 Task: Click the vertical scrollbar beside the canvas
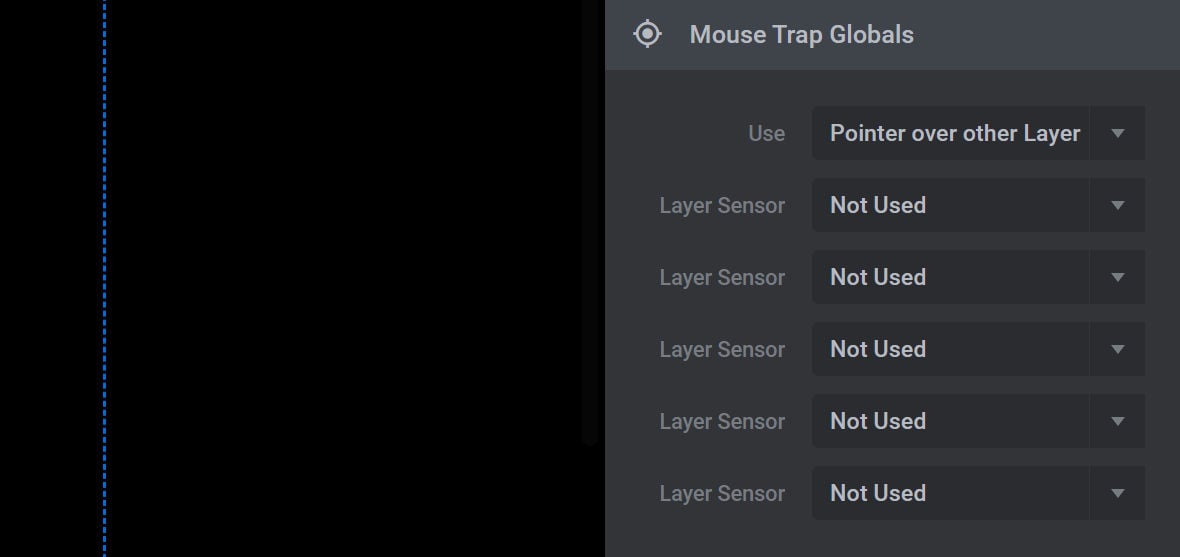click(x=591, y=222)
